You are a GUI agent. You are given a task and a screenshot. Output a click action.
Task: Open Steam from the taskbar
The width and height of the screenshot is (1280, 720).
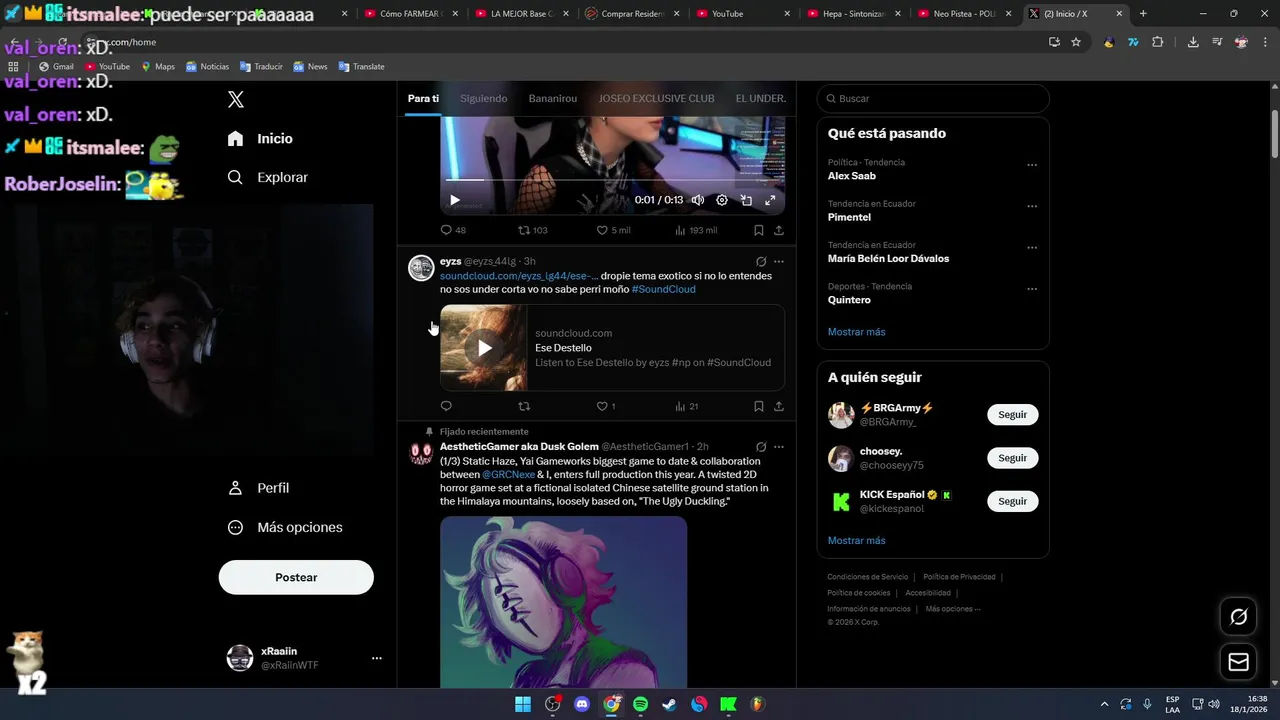669,704
